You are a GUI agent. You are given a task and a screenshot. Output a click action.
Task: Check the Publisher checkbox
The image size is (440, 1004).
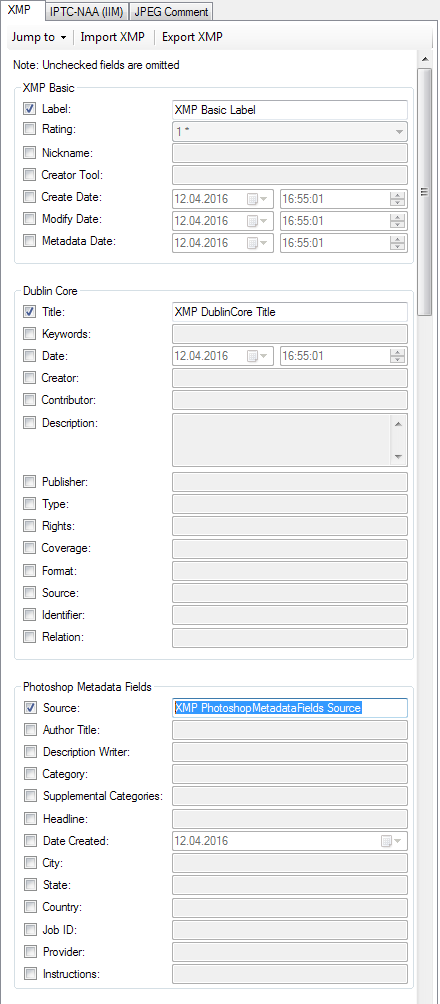[29, 481]
